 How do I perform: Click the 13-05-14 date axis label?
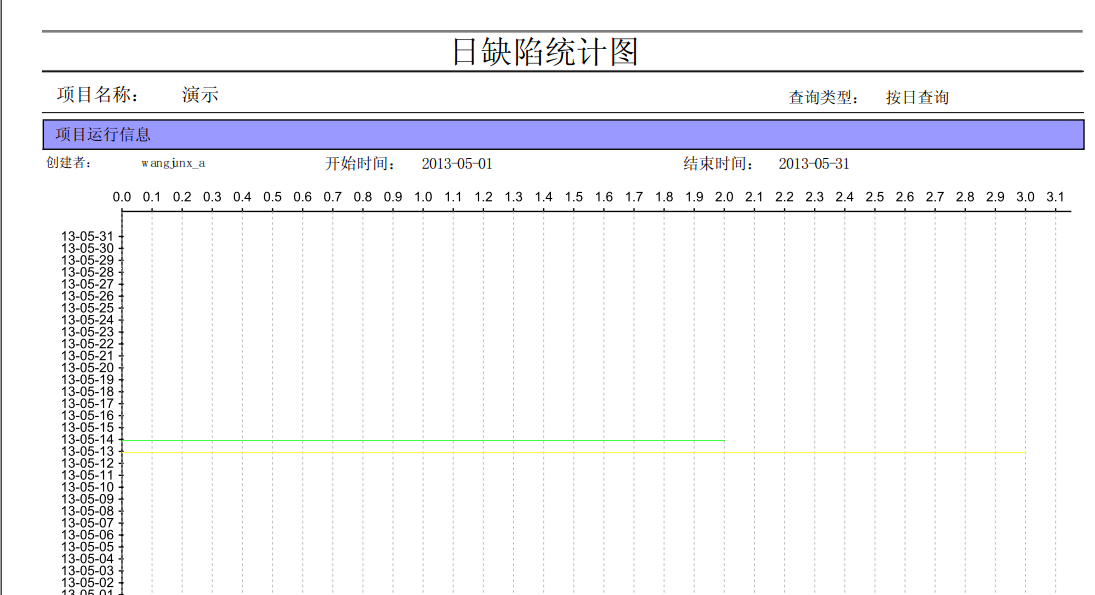pyautogui.click(x=88, y=439)
